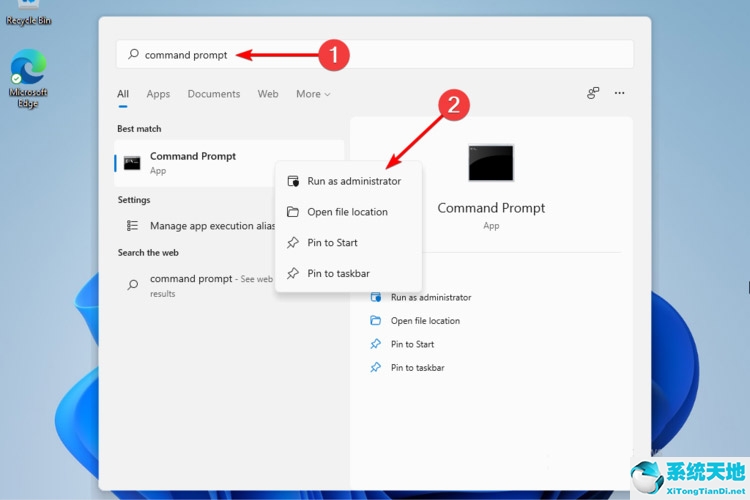Screen dimensions: 750x500
Task: Switch to the Documents filter tab
Action: [214, 94]
